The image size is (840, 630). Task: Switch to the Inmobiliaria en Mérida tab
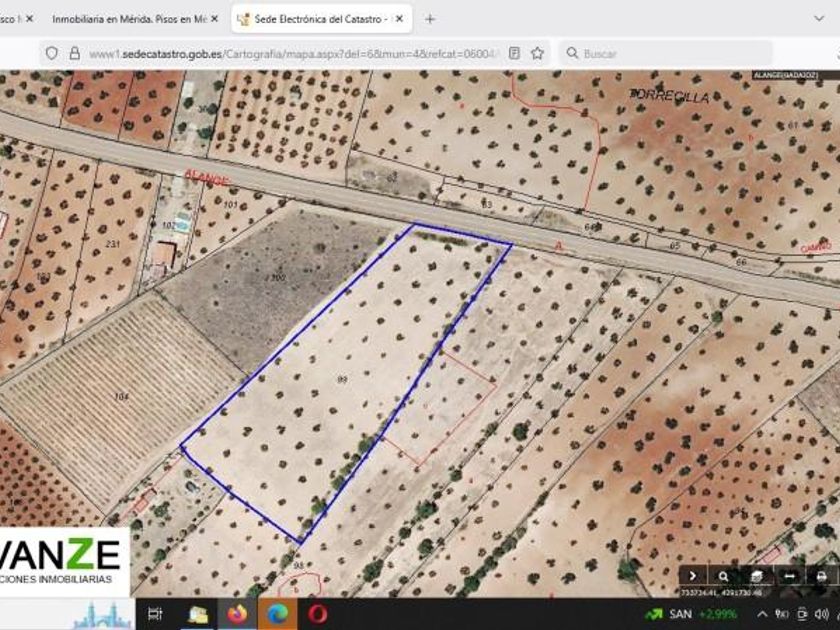[129, 19]
